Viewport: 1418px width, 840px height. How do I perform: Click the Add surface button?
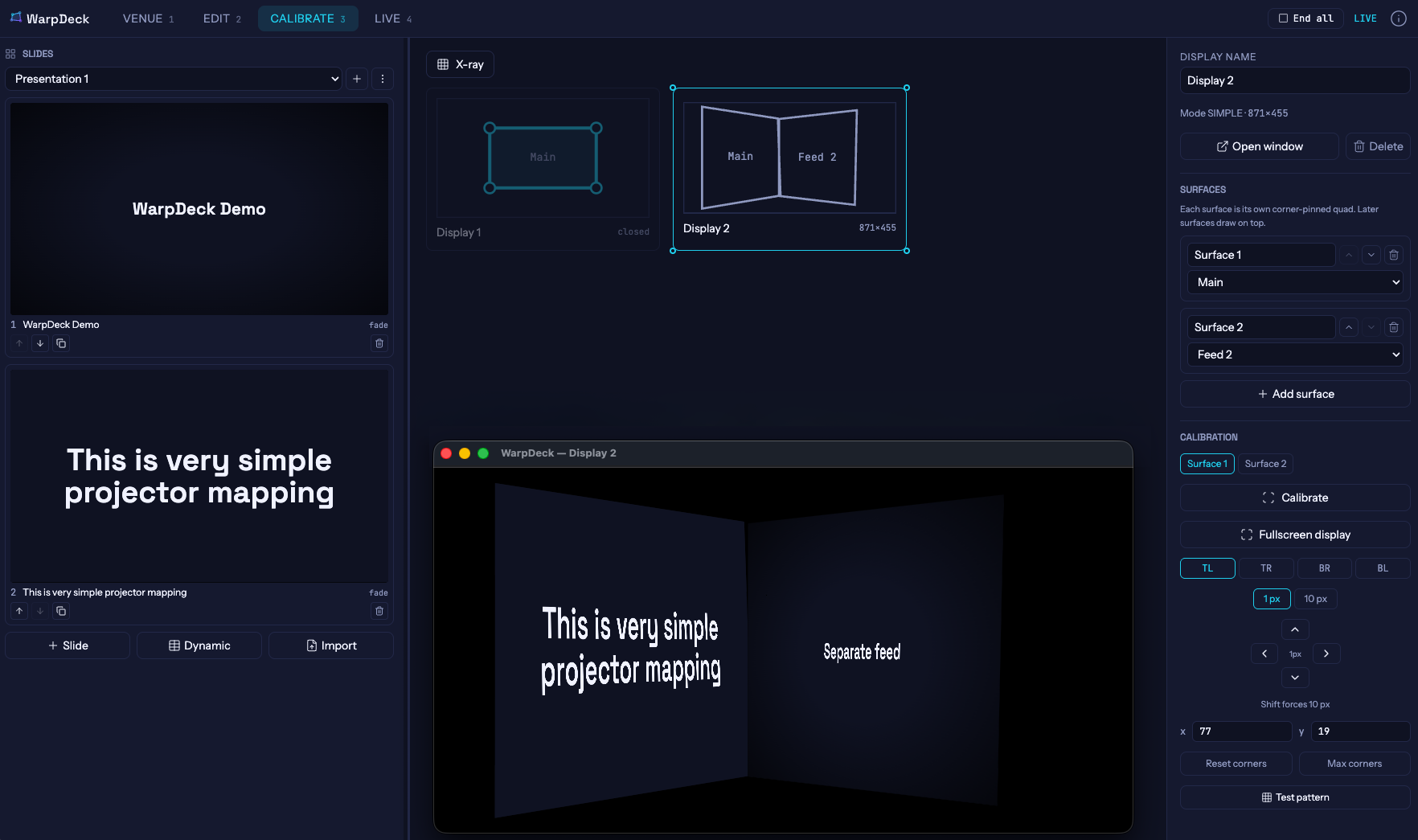coord(1295,394)
